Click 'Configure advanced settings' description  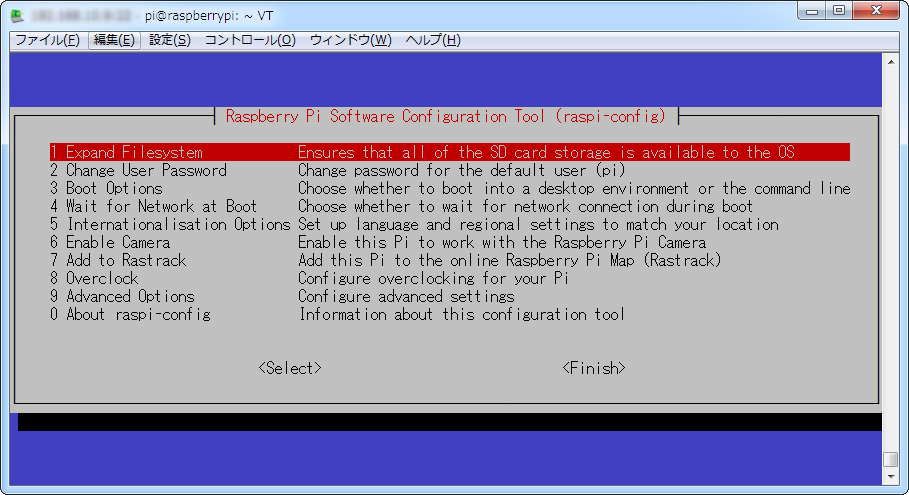[x=406, y=296]
